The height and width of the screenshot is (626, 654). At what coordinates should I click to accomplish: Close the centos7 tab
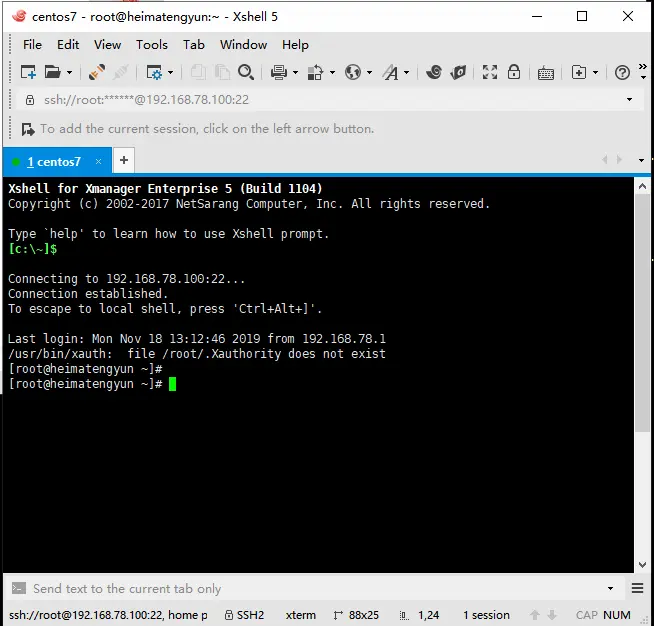point(98,161)
